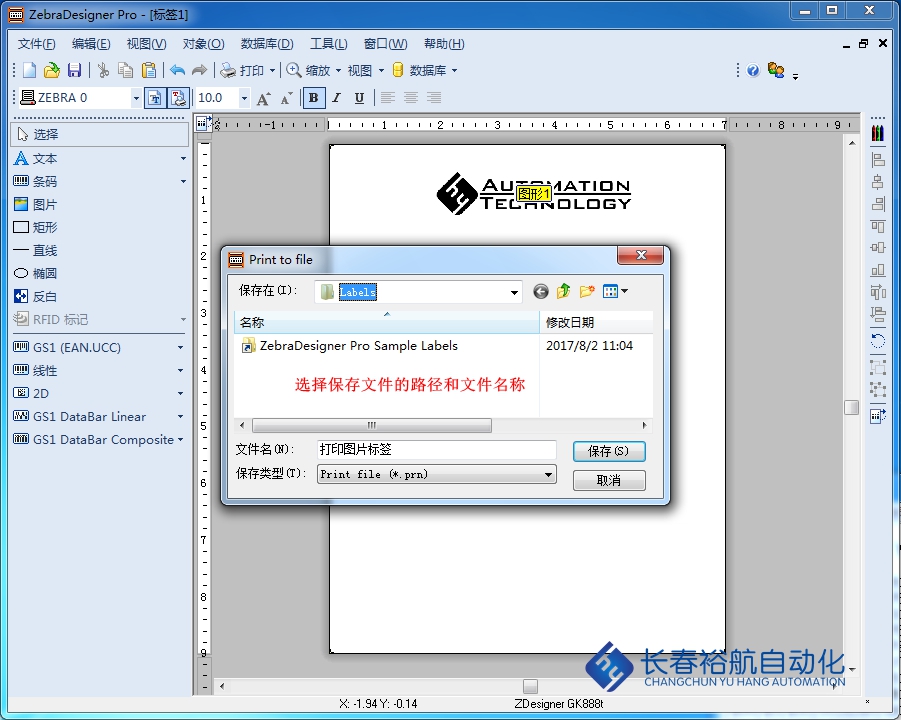Click the 保存(S) button
Image resolution: width=901 pixels, height=720 pixels.
pyautogui.click(x=609, y=451)
